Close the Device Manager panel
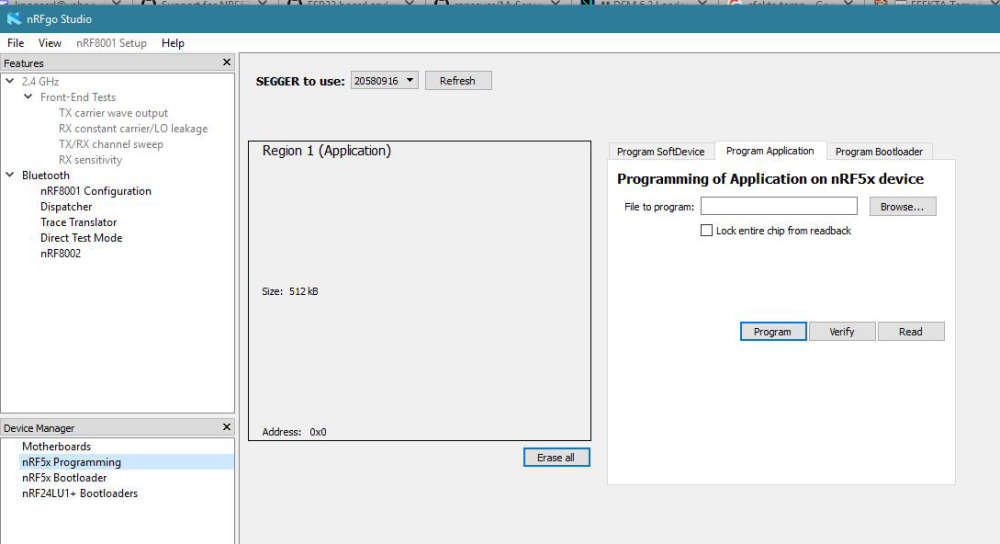The image size is (1000, 544). 226,428
